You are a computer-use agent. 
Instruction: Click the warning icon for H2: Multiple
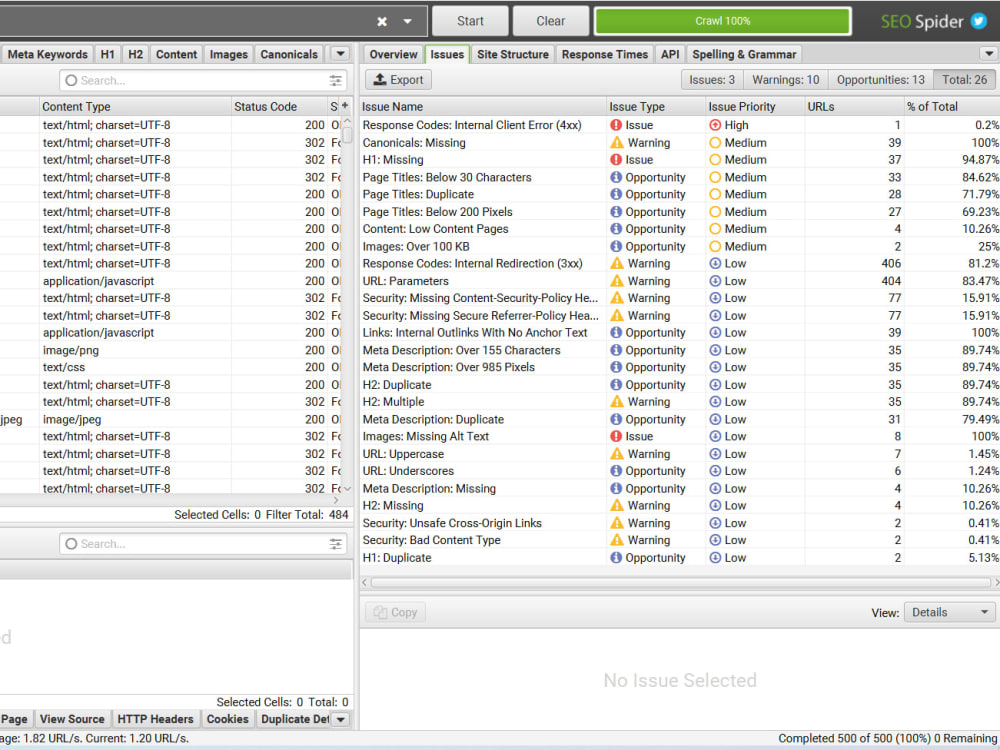[617, 402]
